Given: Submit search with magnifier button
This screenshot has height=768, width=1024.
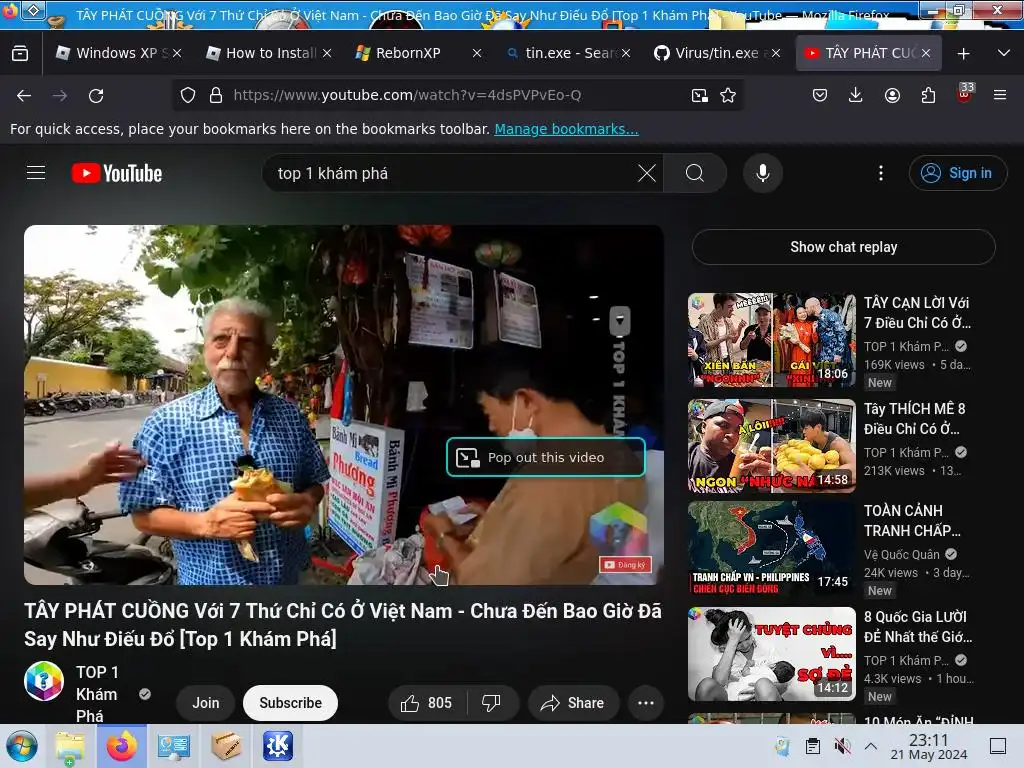Looking at the screenshot, I should coord(695,173).
